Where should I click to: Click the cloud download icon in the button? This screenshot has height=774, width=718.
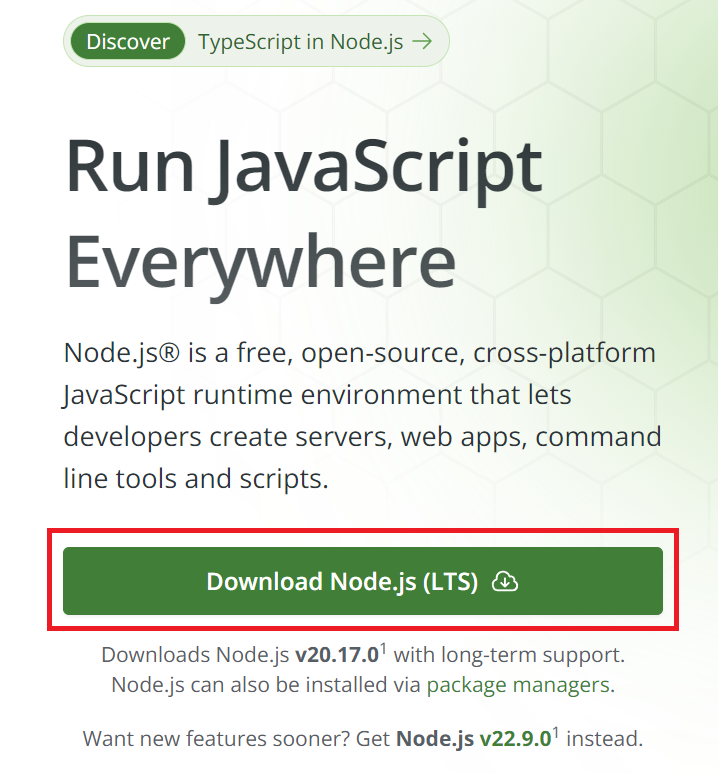[505, 581]
